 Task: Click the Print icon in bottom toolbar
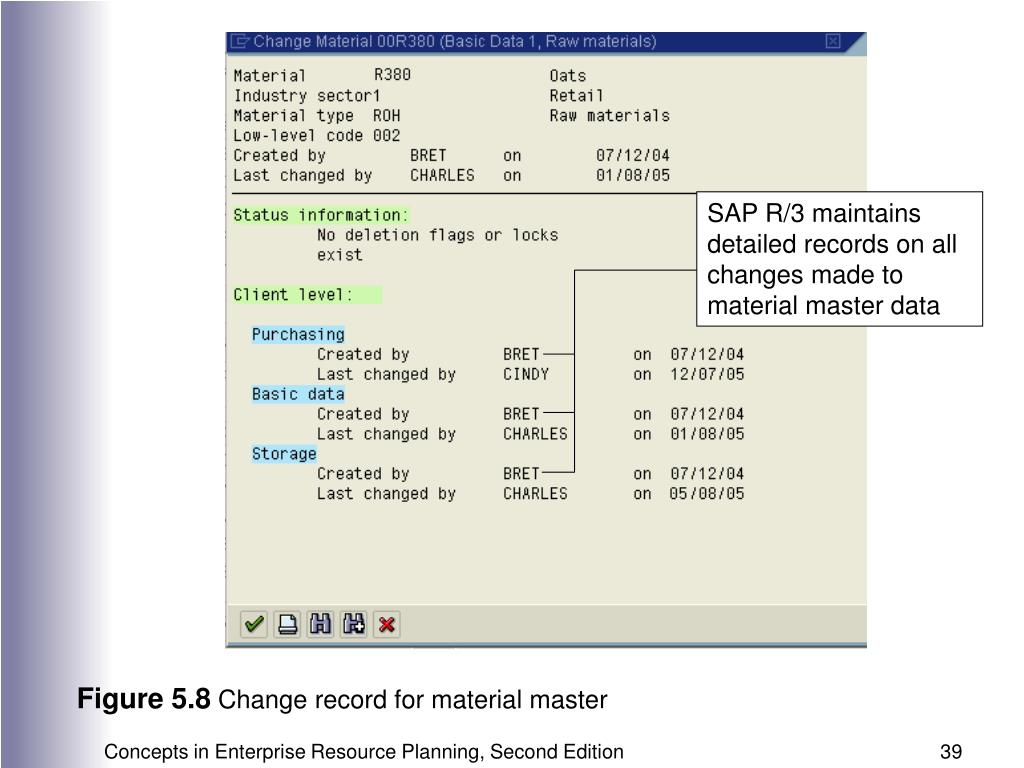point(287,624)
